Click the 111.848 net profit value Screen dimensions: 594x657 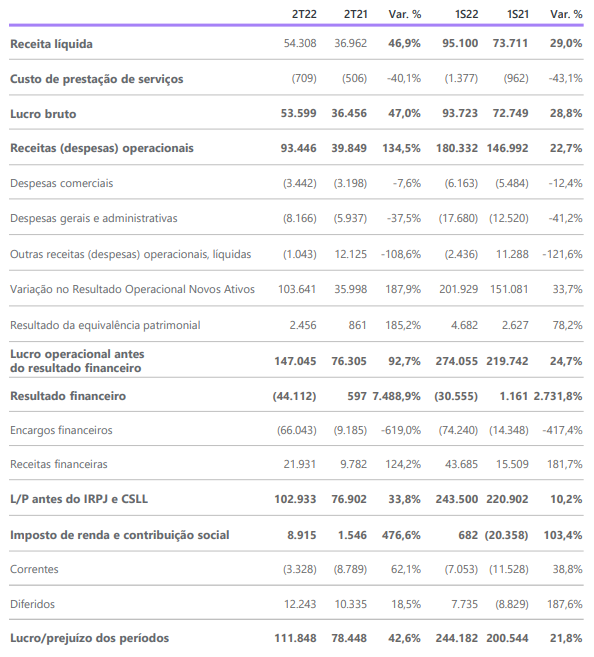(295, 639)
